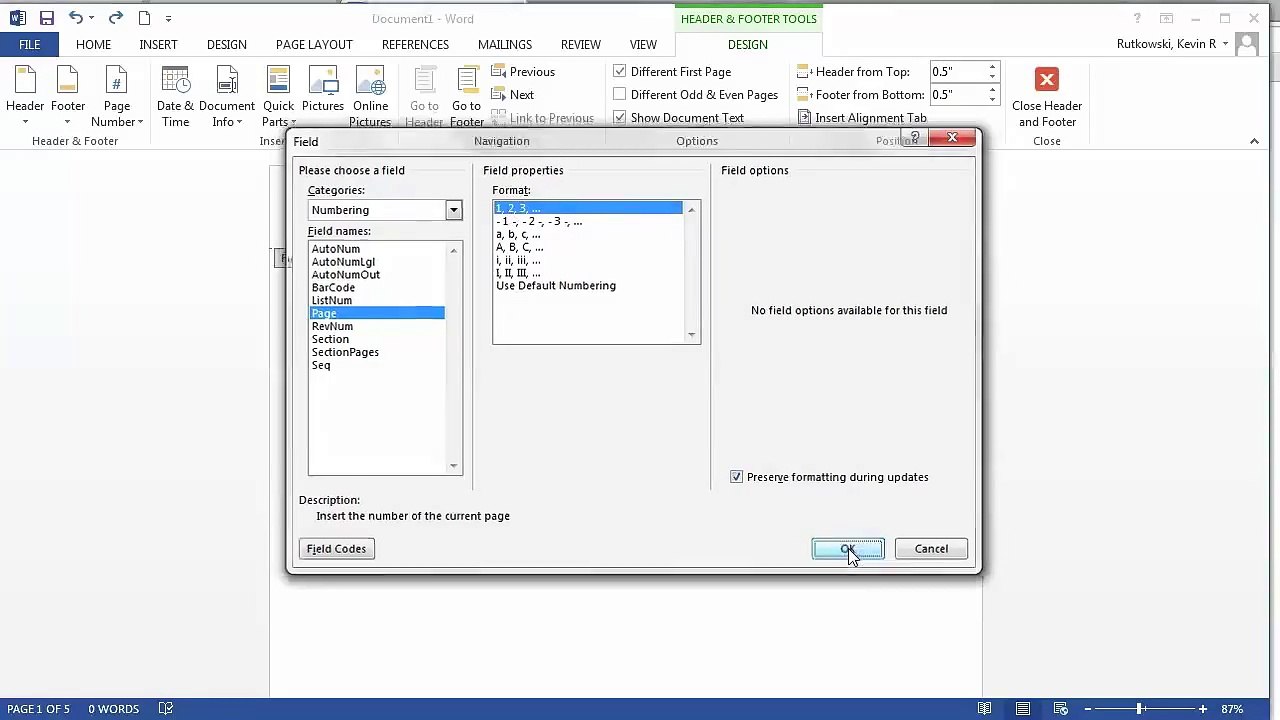Switch to Web Layout view icon
Screen dimensions: 1280x720
(1061, 709)
